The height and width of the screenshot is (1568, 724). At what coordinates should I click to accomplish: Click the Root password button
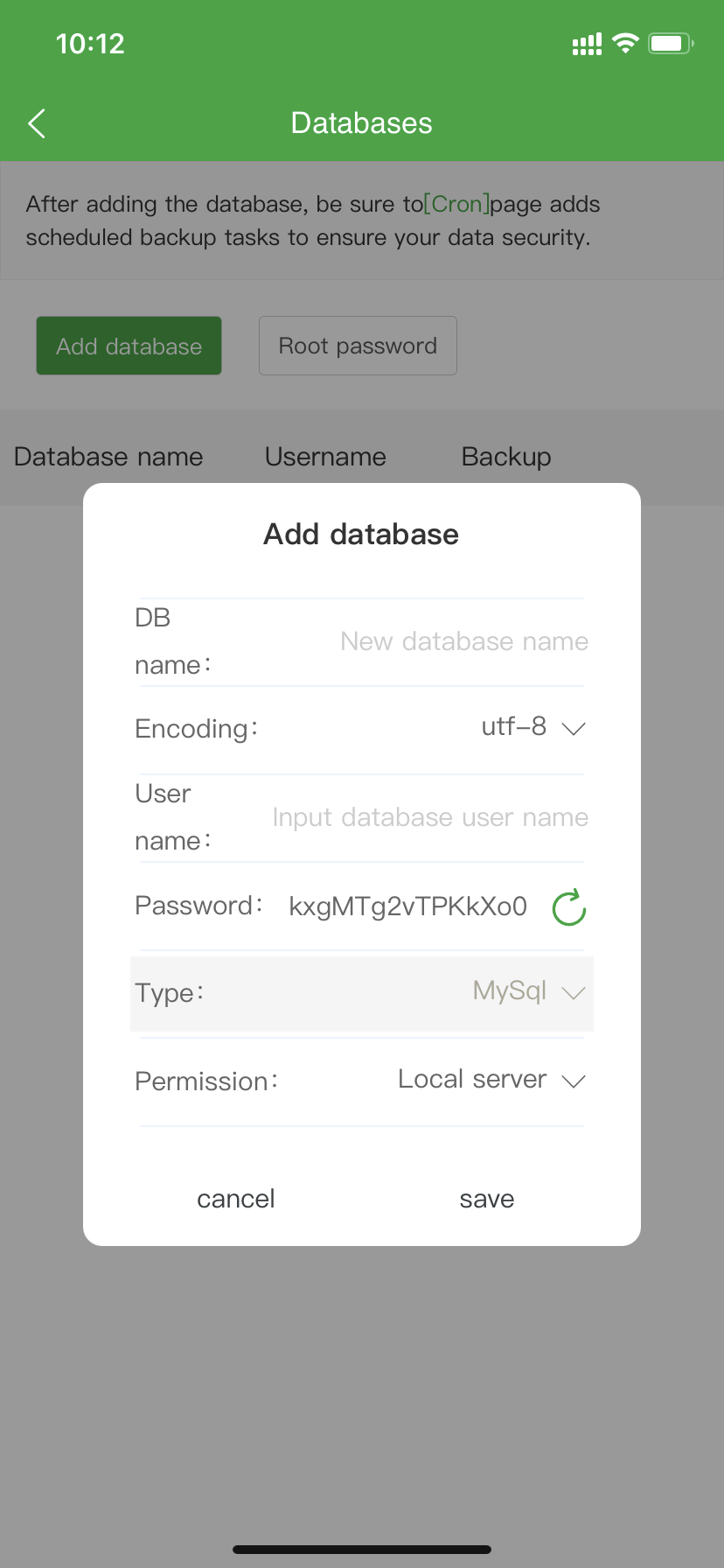click(358, 346)
